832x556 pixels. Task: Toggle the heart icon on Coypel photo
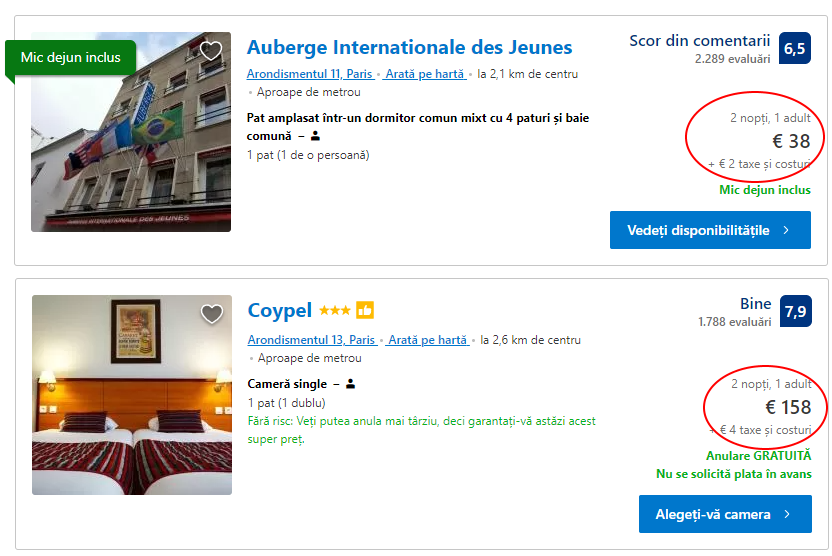211,314
